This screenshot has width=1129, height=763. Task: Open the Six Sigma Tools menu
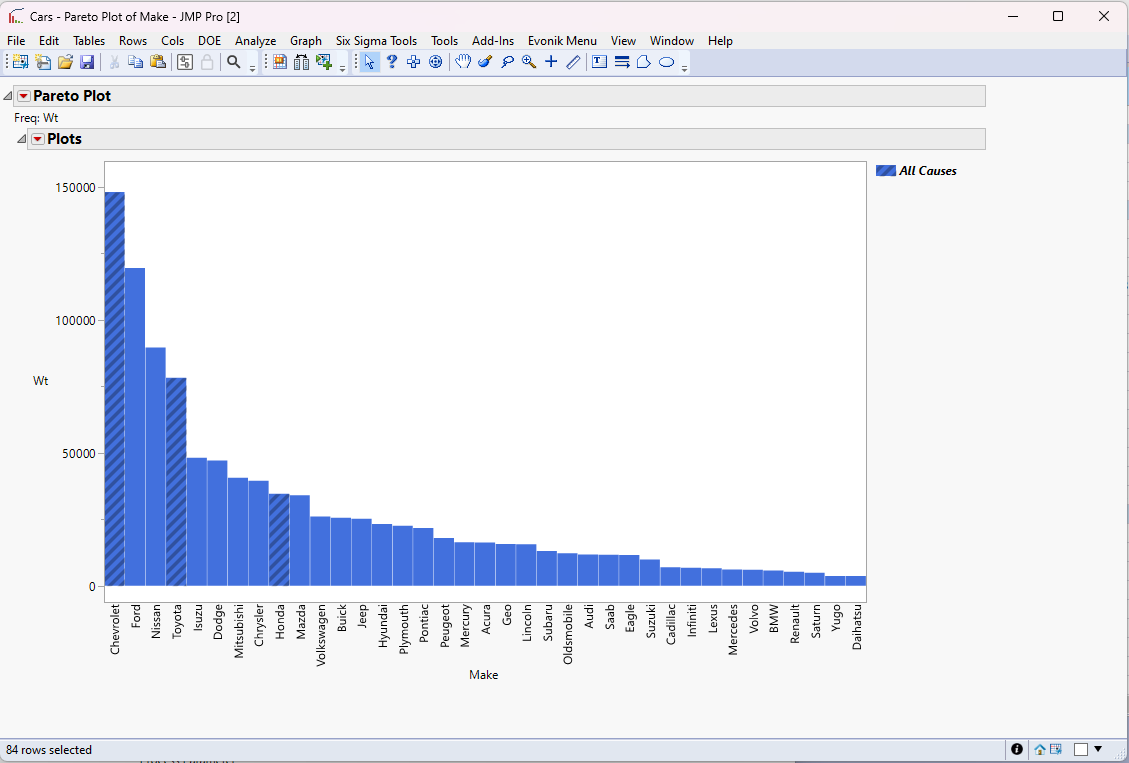pyautogui.click(x=376, y=41)
